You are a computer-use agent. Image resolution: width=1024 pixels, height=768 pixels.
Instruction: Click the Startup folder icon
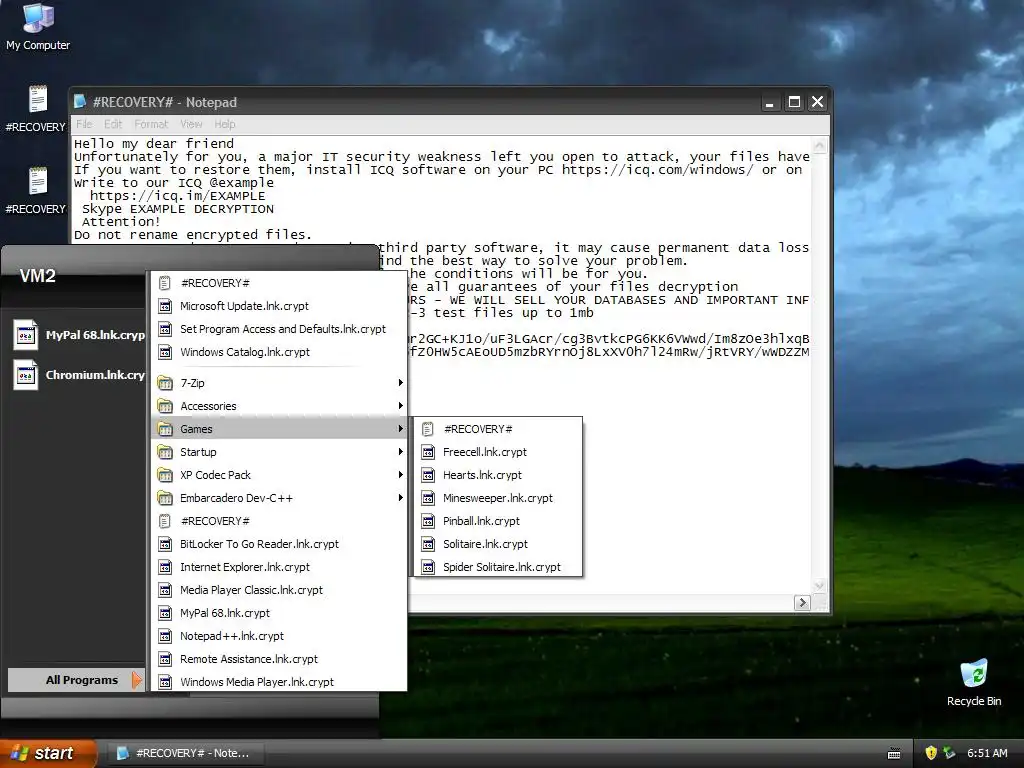(x=165, y=452)
